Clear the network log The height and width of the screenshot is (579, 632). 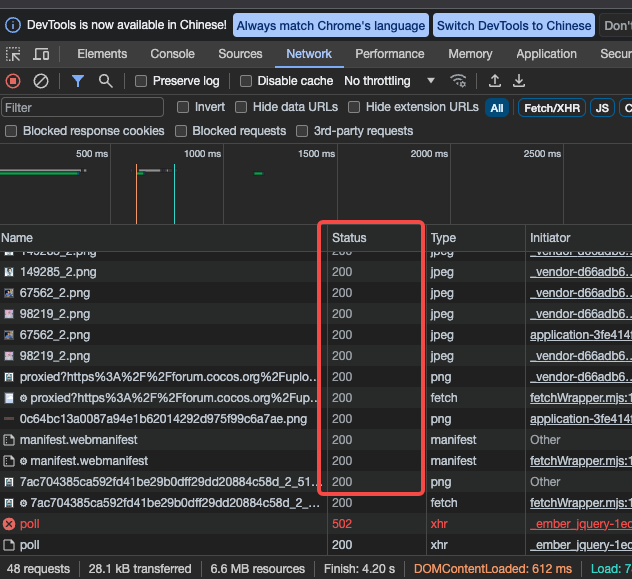(41, 81)
